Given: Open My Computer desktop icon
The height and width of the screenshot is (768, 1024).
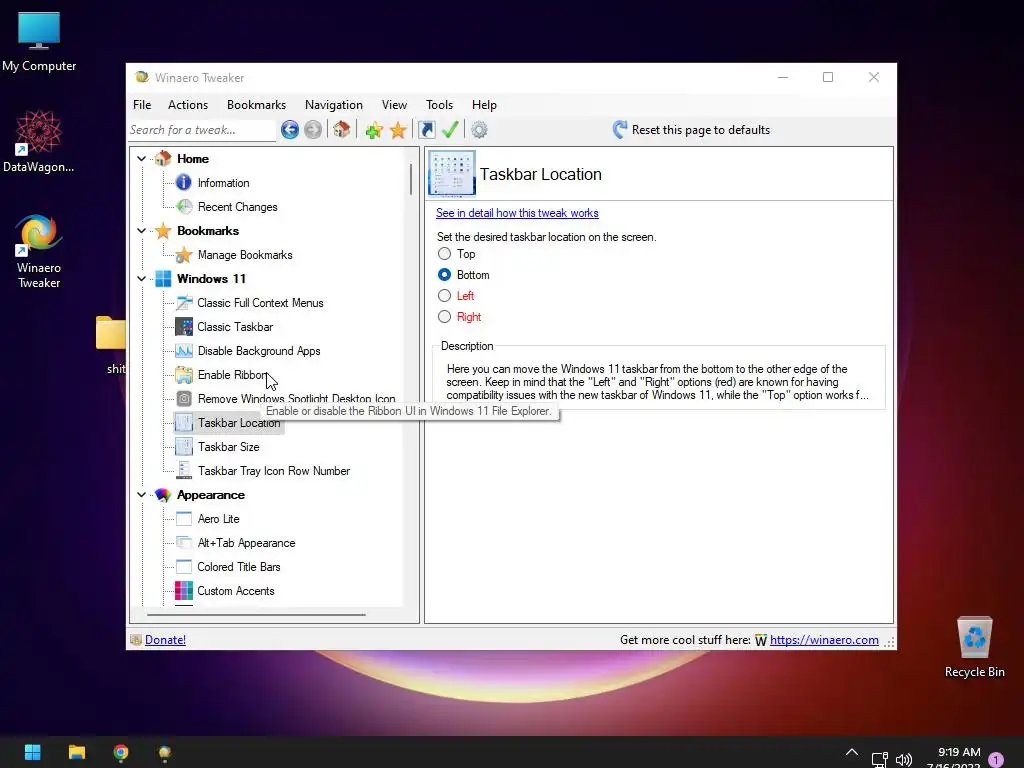Looking at the screenshot, I should (39, 41).
